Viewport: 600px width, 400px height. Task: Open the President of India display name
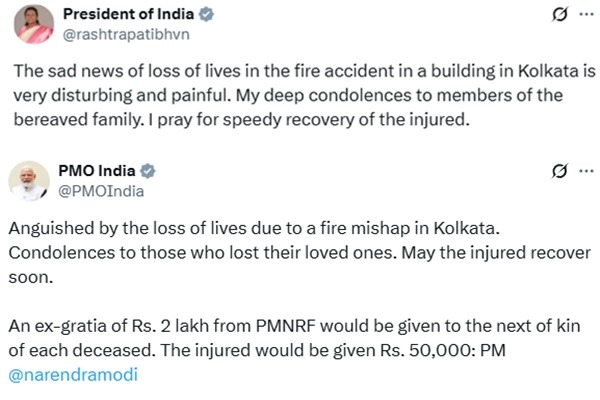(x=129, y=14)
